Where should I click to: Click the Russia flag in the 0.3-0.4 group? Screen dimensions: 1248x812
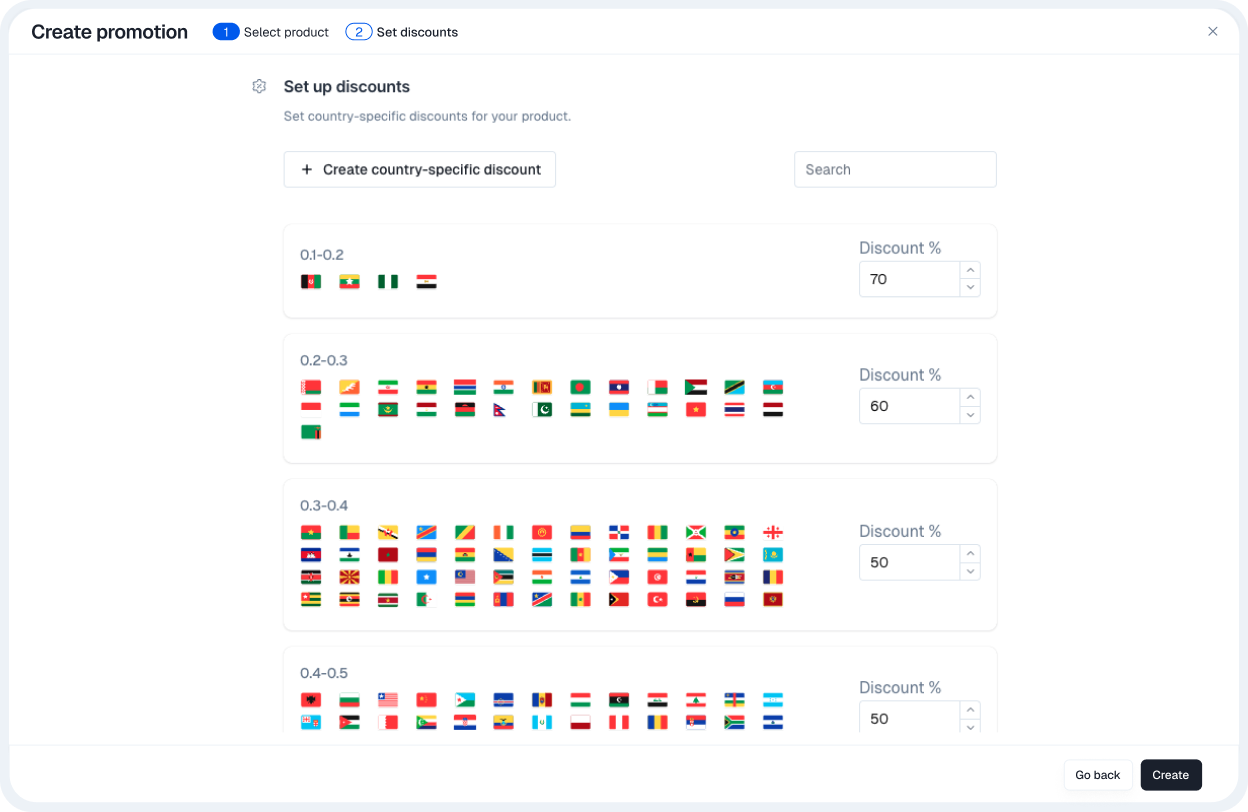click(734, 599)
